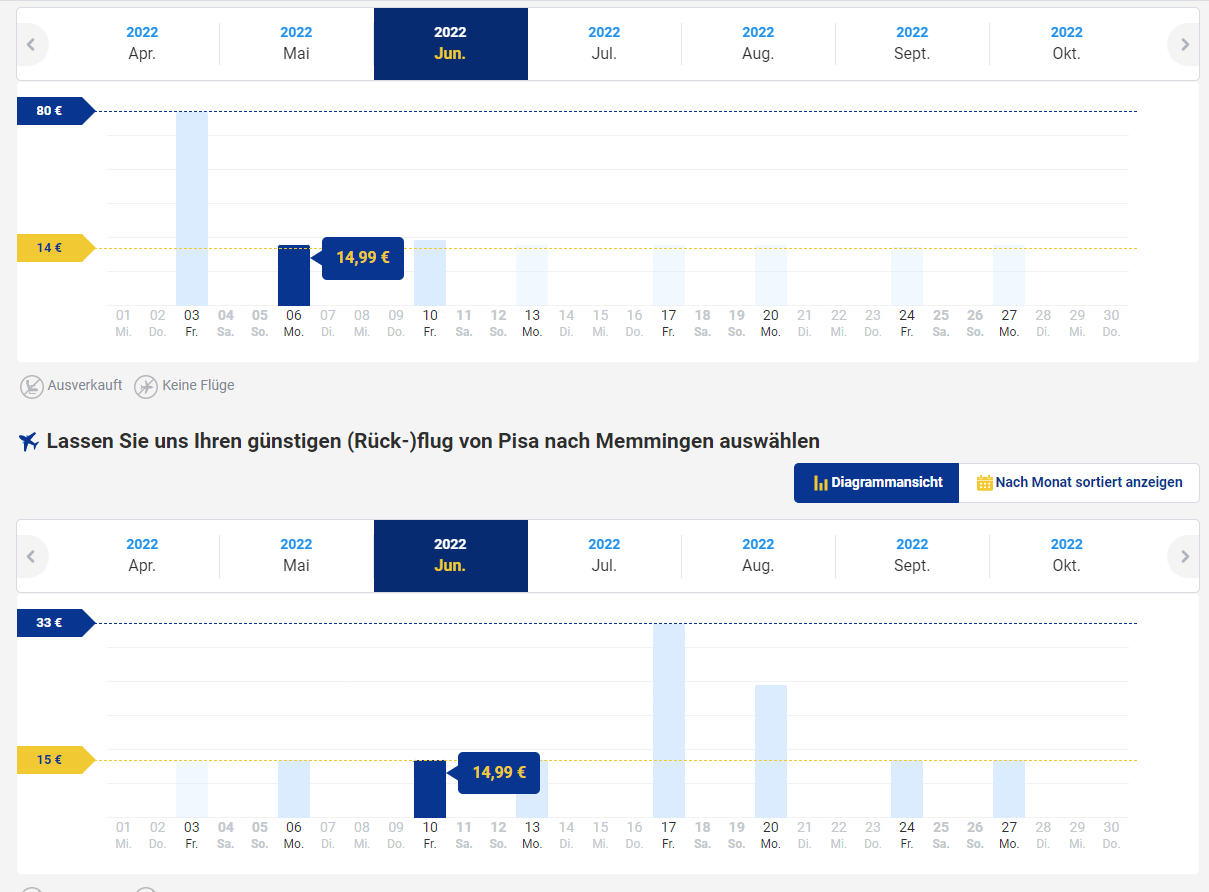Click airplane icon beside return flight heading
Screen dimensions: 1209x892
pos(29,441)
